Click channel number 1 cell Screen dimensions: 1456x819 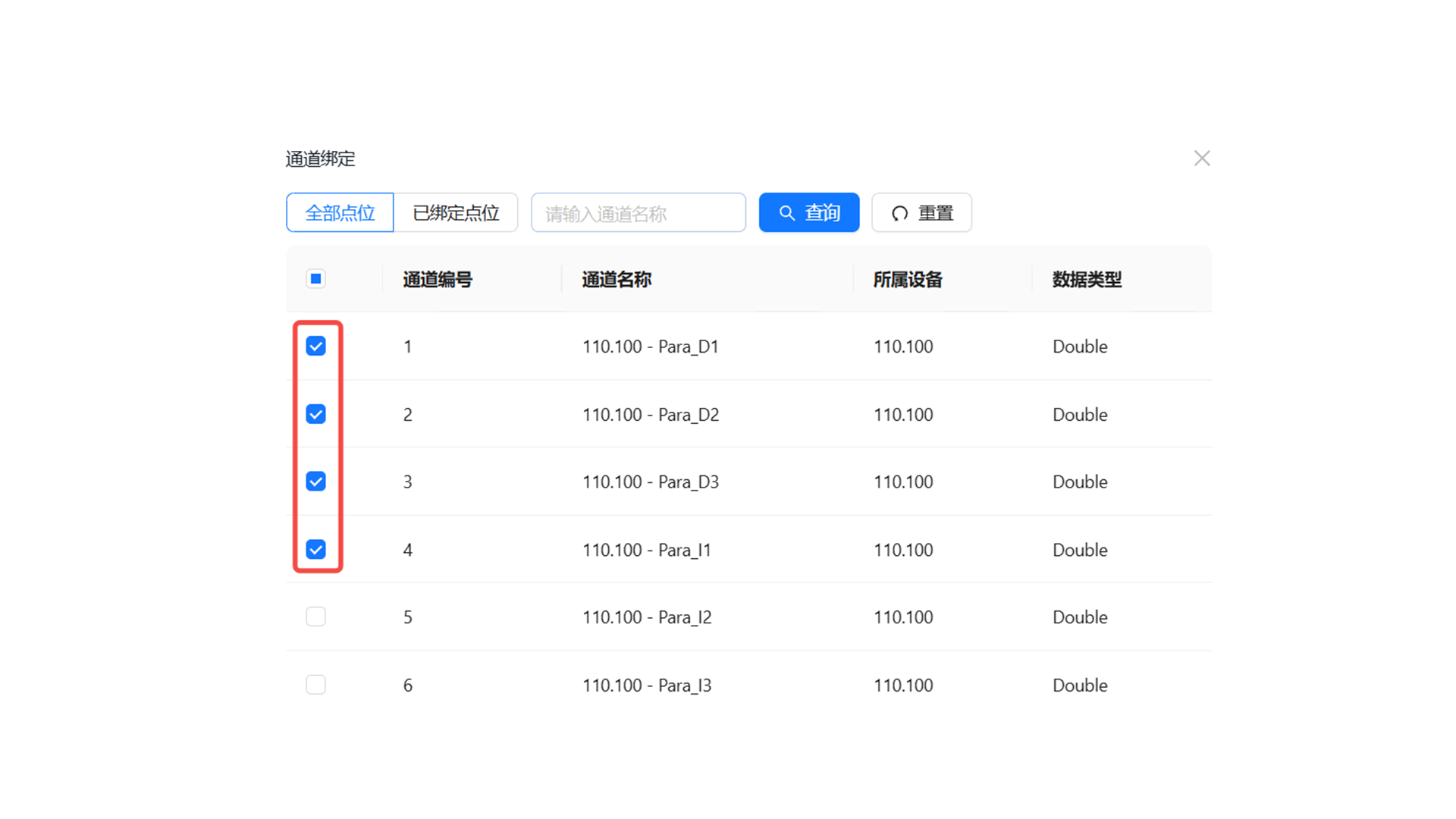[x=408, y=347]
